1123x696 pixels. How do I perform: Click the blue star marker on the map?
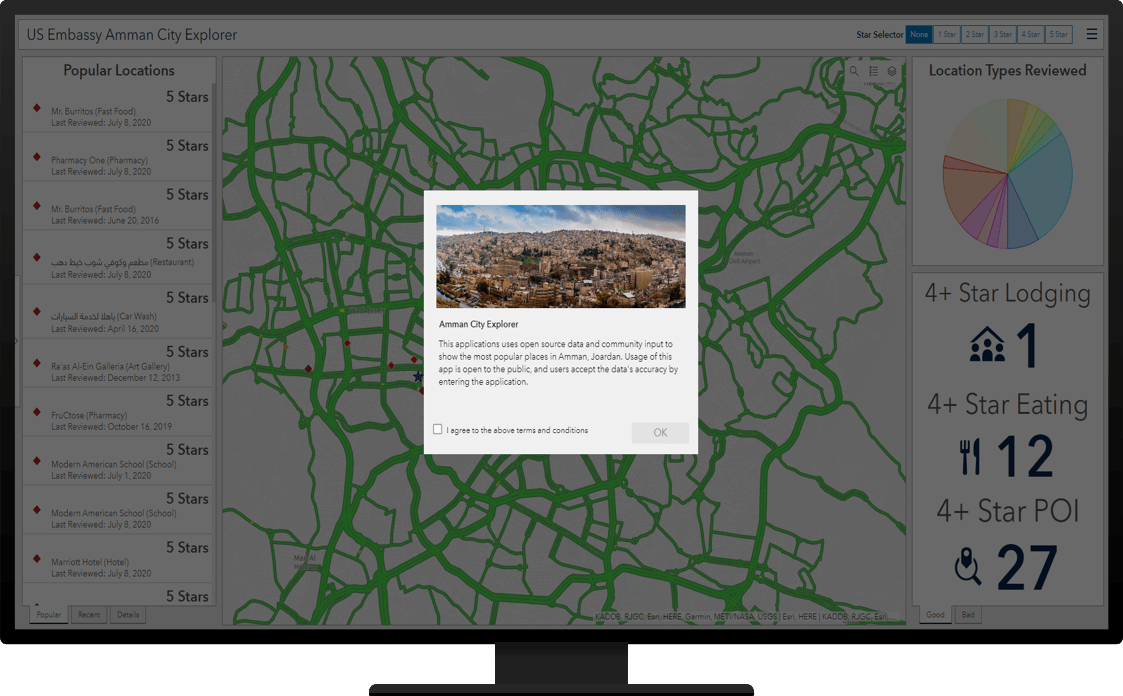[418, 376]
